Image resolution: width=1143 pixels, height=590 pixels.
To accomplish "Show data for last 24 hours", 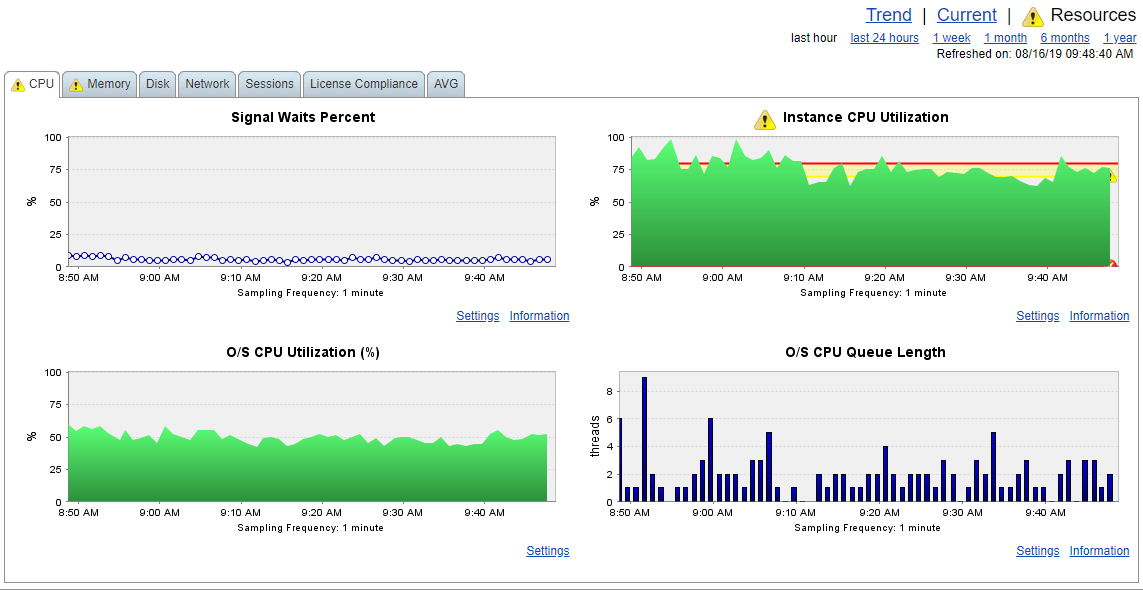I will [884, 38].
